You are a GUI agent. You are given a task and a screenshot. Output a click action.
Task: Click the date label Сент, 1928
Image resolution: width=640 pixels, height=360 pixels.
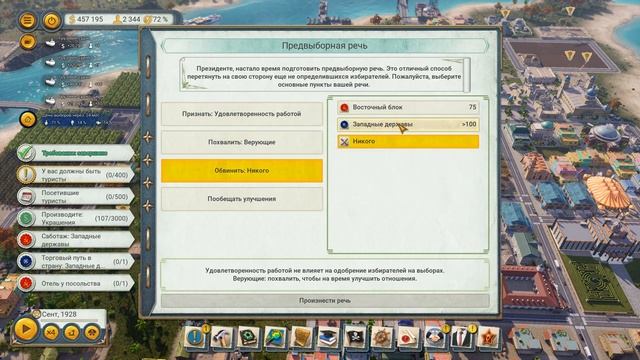point(59,314)
